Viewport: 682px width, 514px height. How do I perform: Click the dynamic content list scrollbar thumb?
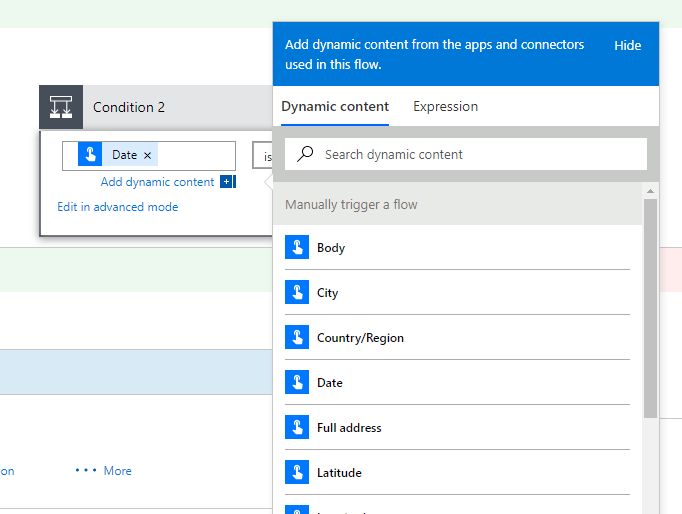(x=650, y=305)
